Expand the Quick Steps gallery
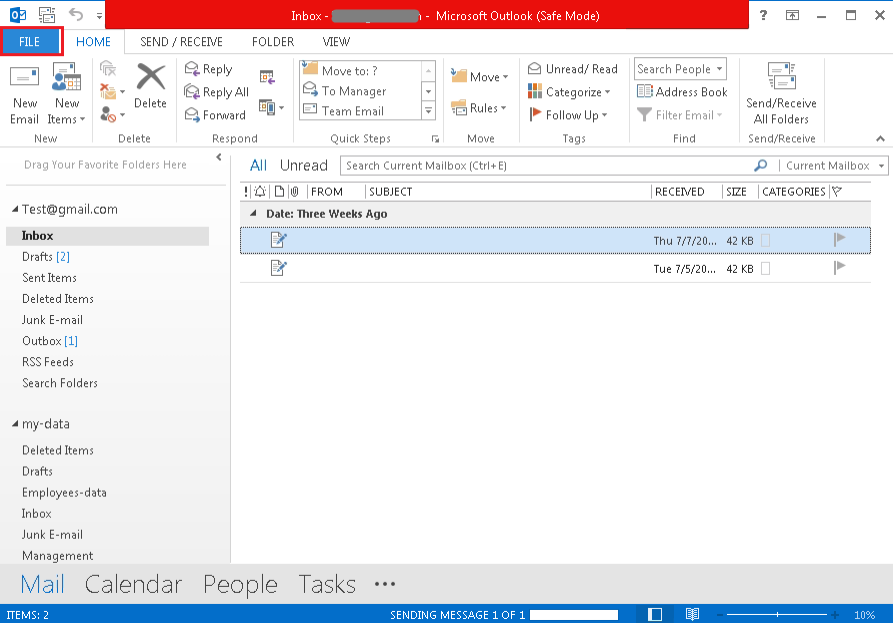The width and height of the screenshot is (893, 623). (429, 111)
